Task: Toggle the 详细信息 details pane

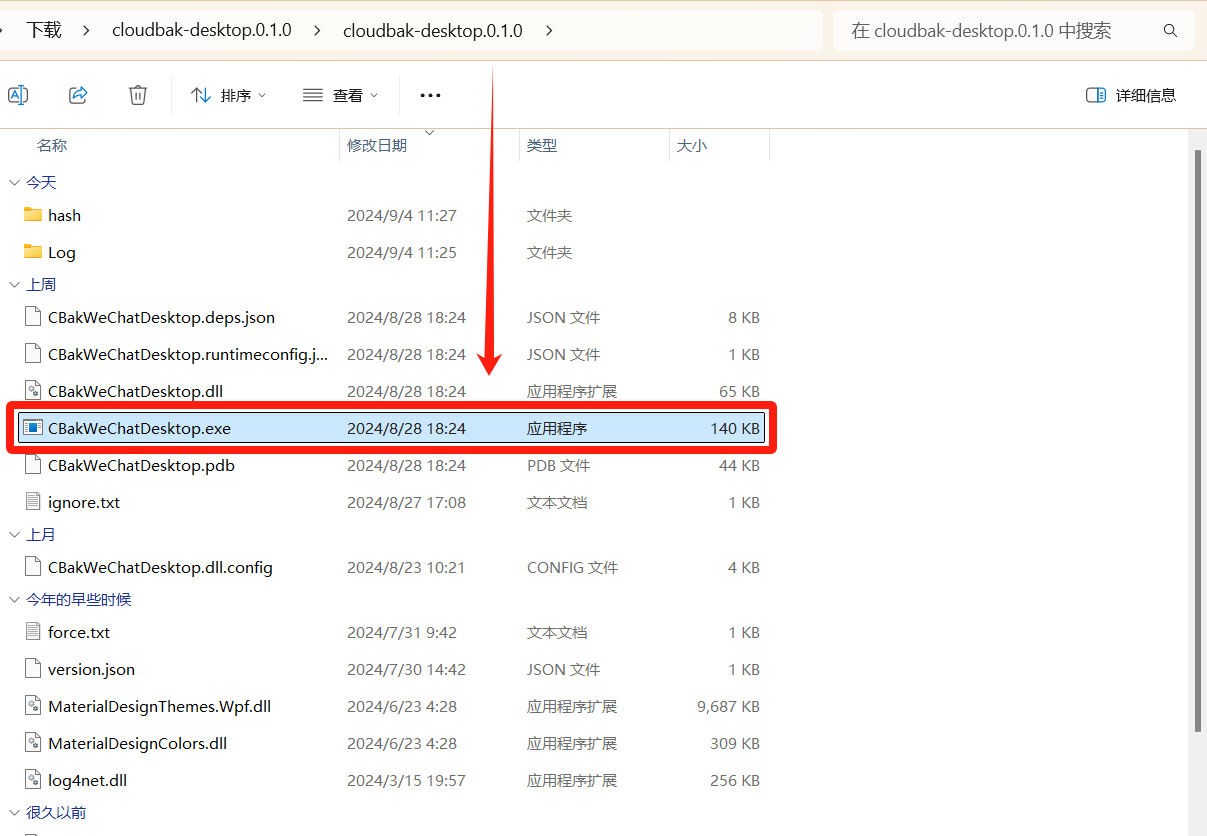Action: (1131, 95)
